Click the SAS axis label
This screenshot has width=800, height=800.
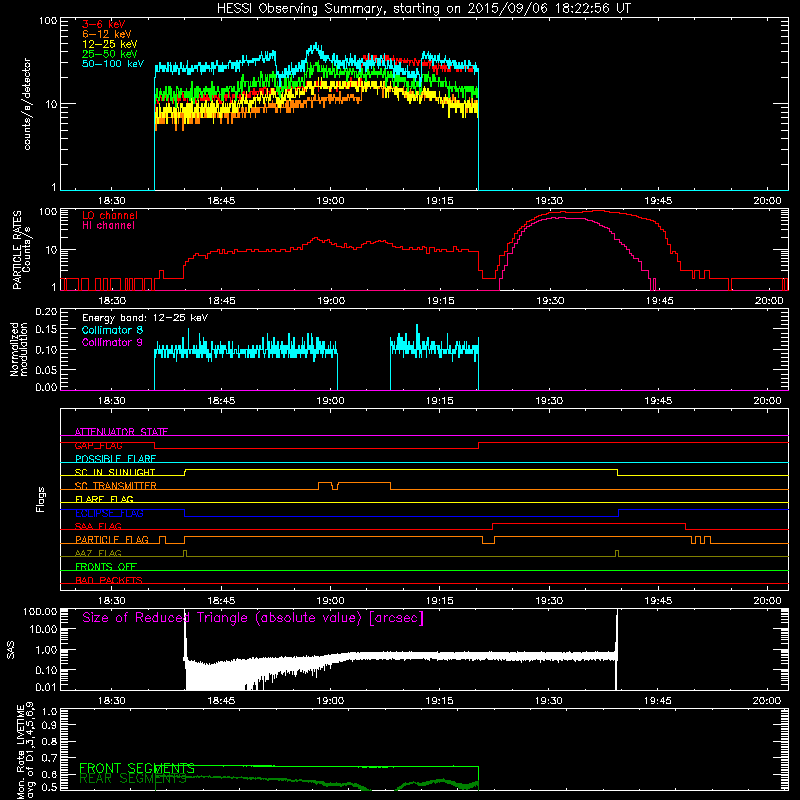click(11, 650)
